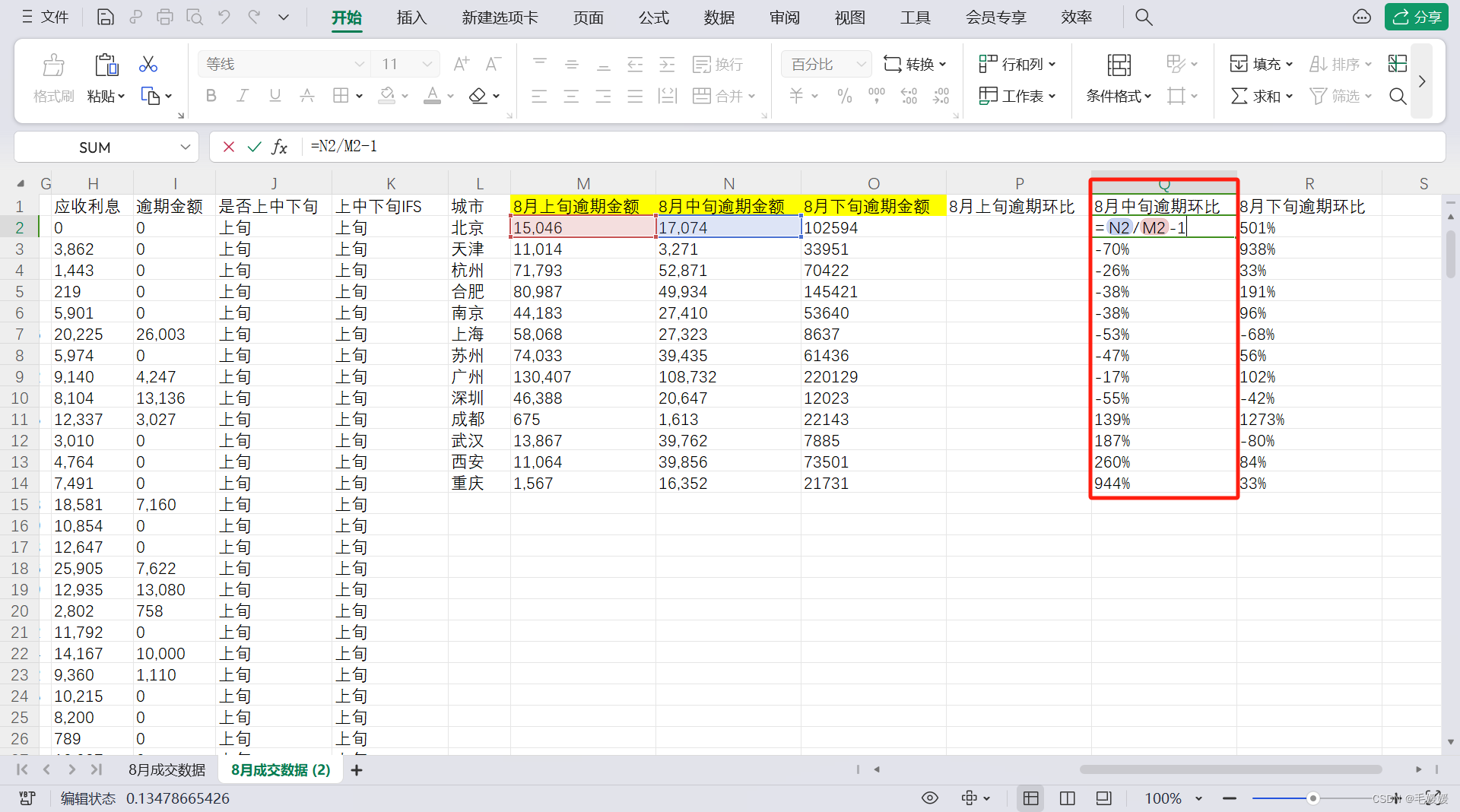Image resolution: width=1460 pixels, height=812 pixels.
Task: Click the green 分享 share button
Action: 1416,17
